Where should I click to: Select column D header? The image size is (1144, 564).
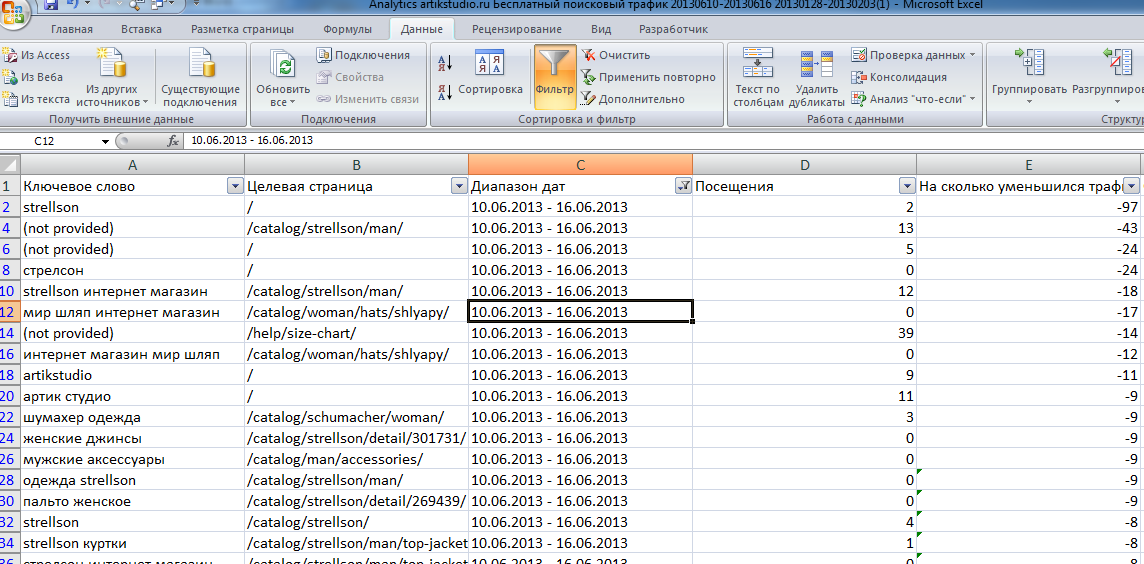[x=805, y=165]
